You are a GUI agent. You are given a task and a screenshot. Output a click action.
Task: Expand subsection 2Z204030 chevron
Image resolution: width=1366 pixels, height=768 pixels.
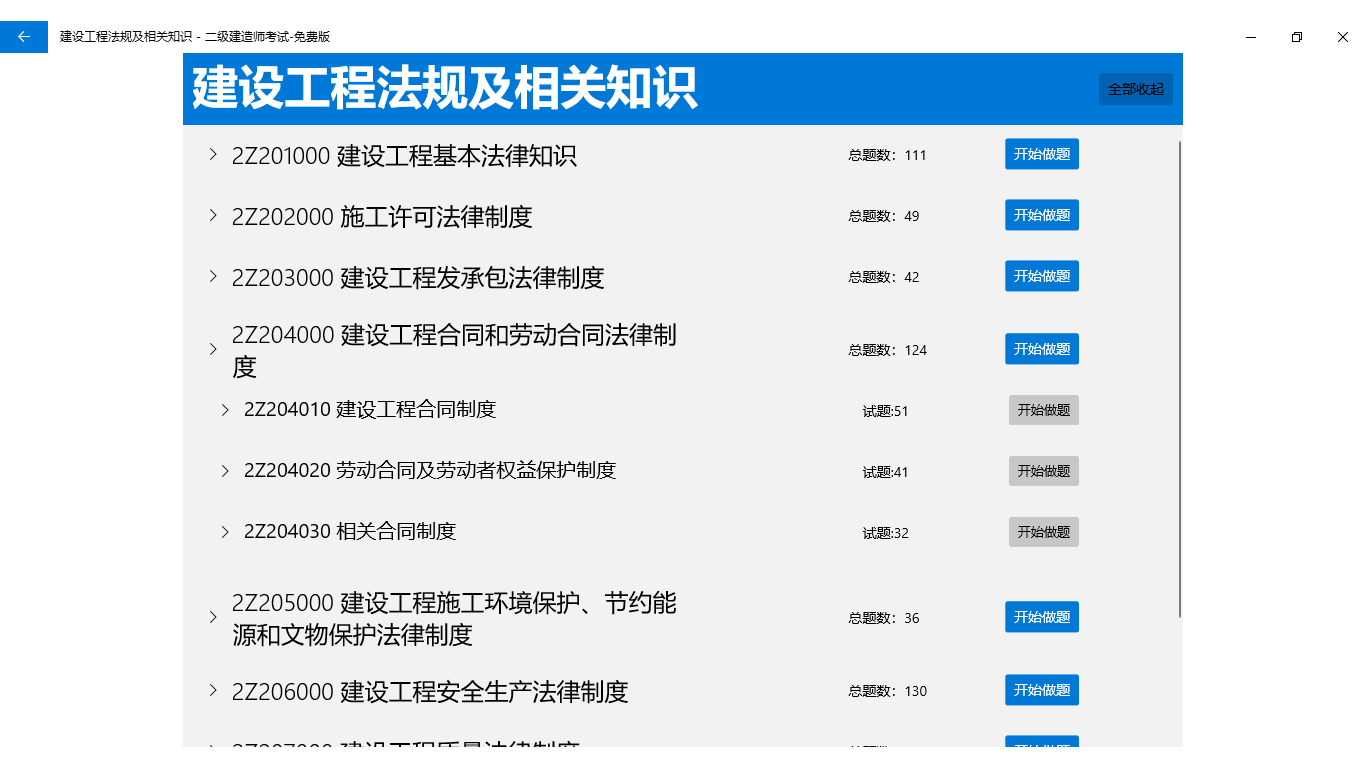(x=225, y=532)
